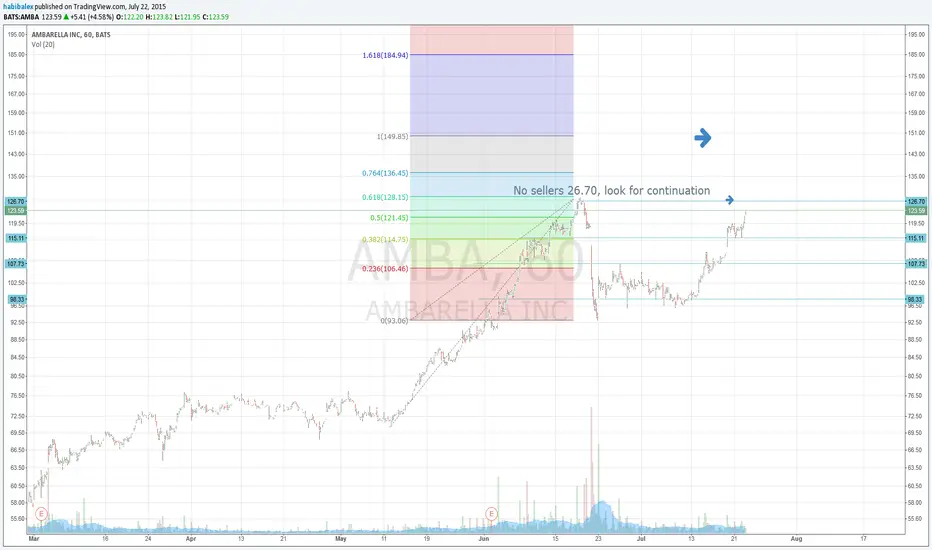This screenshot has width=932, height=550.
Task: Click the earnings E marker near June
Action: (491, 513)
